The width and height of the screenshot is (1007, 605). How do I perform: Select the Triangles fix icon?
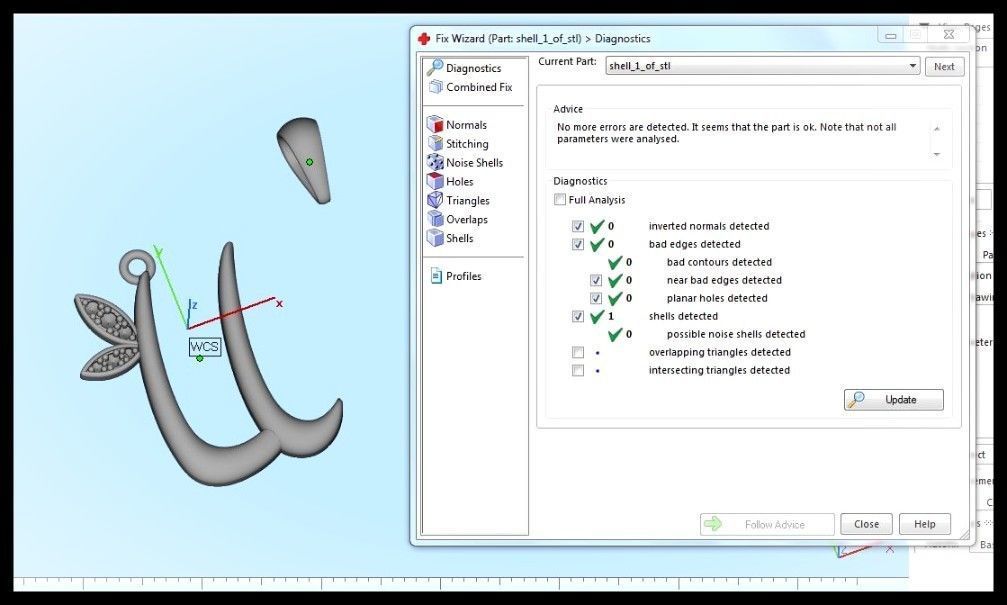pos(435,200)
